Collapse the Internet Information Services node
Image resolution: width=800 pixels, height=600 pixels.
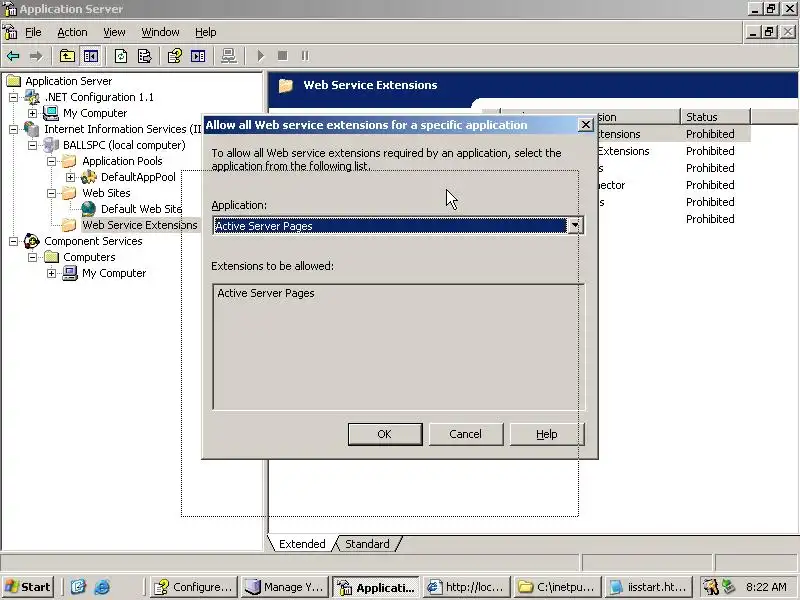click(x=13, y=129)
